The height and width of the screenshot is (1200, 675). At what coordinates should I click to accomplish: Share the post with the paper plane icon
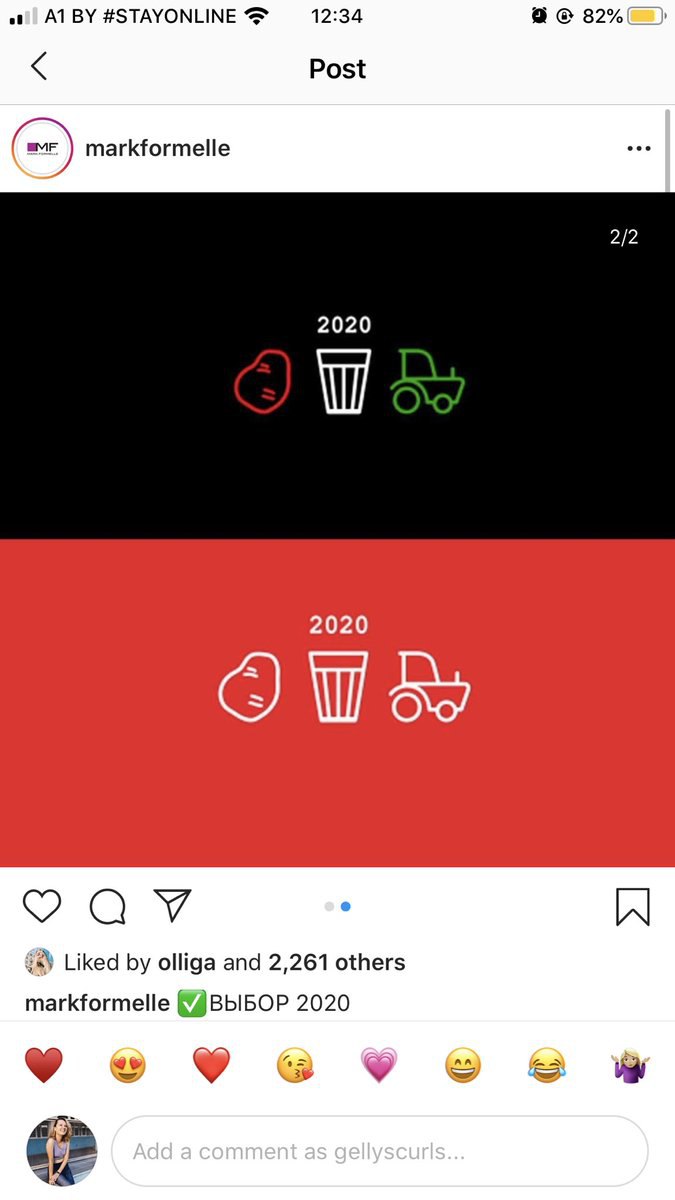pos(172,905)
